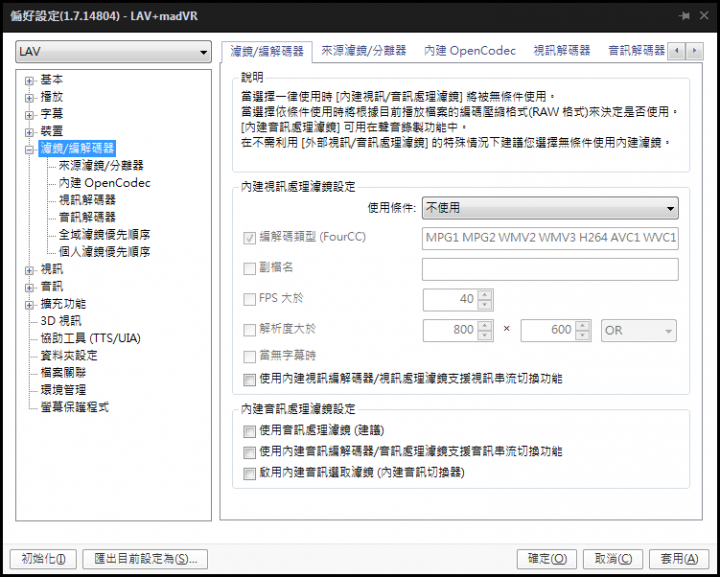Enable 使用音訊處理濾鏡 (建議) checkbox
This screenshot has width=720, height=577.
[x=249, y=431]
